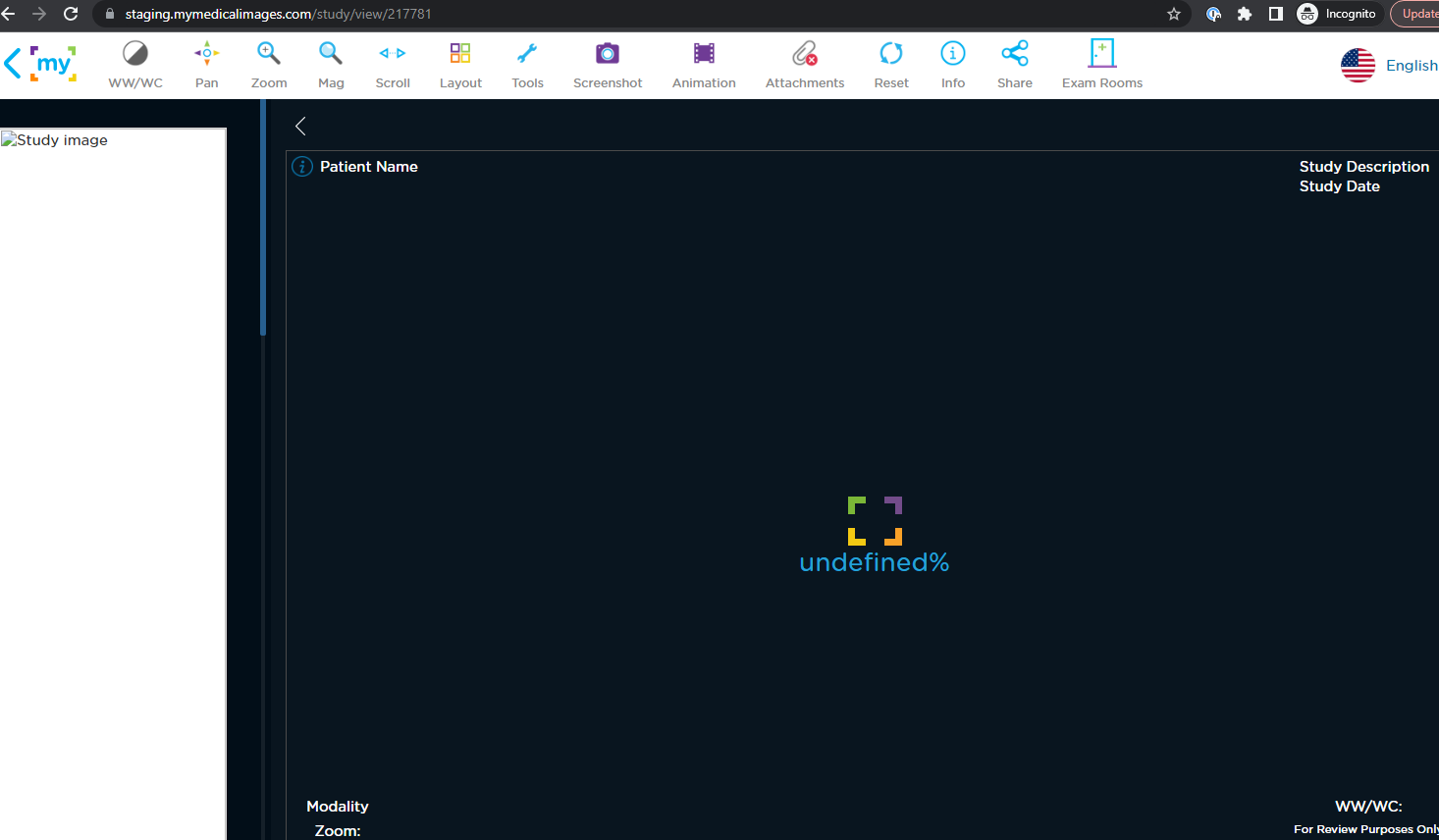The height and width of the screenshot is (840, 1439).
Task: Activate the Pan tool
Action: pos(206,65)
